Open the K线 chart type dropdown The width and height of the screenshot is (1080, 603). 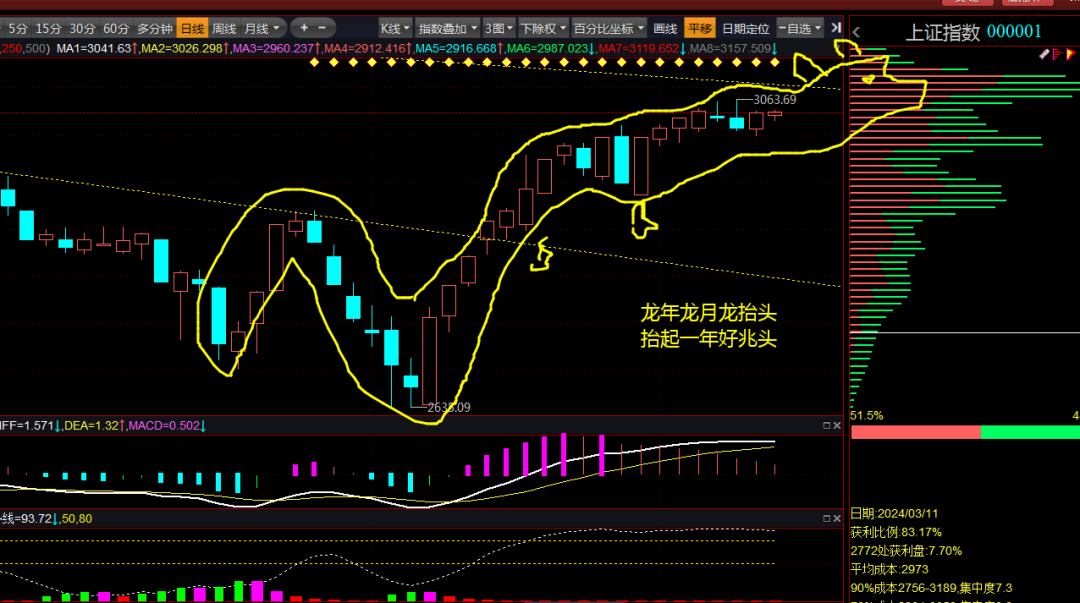coord(395,29)
